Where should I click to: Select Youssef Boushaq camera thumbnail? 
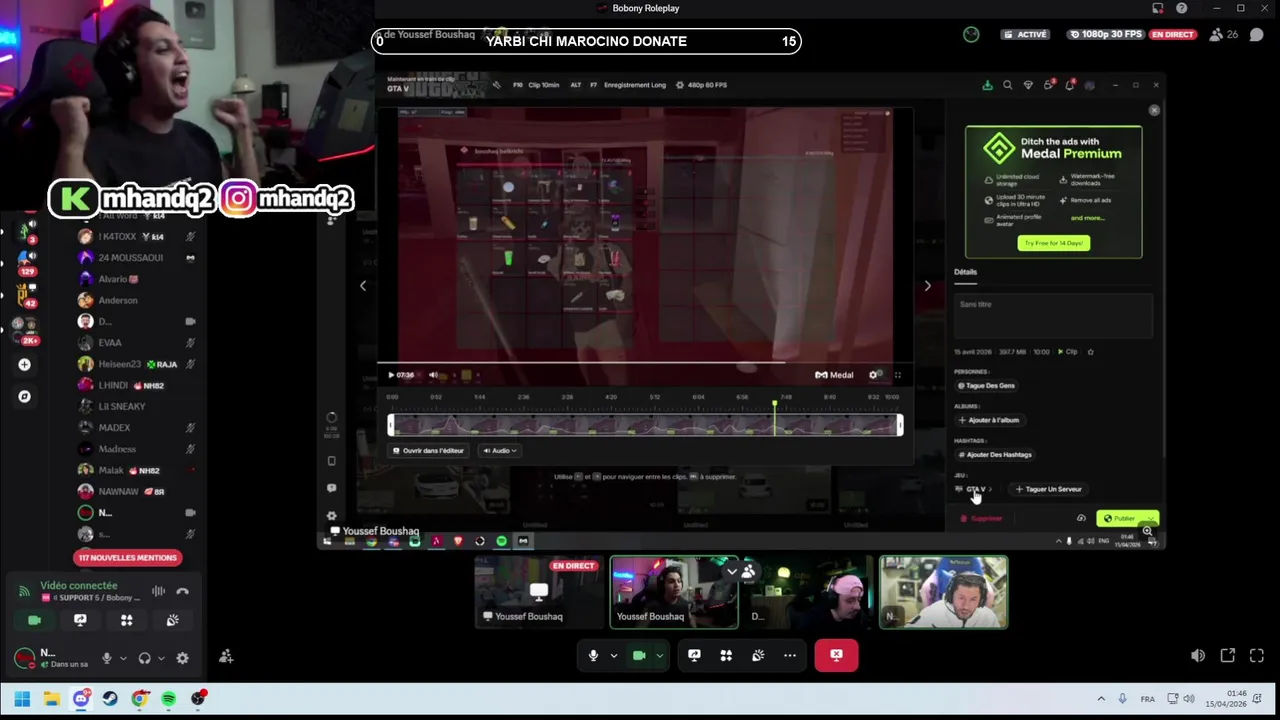[674, 592]
